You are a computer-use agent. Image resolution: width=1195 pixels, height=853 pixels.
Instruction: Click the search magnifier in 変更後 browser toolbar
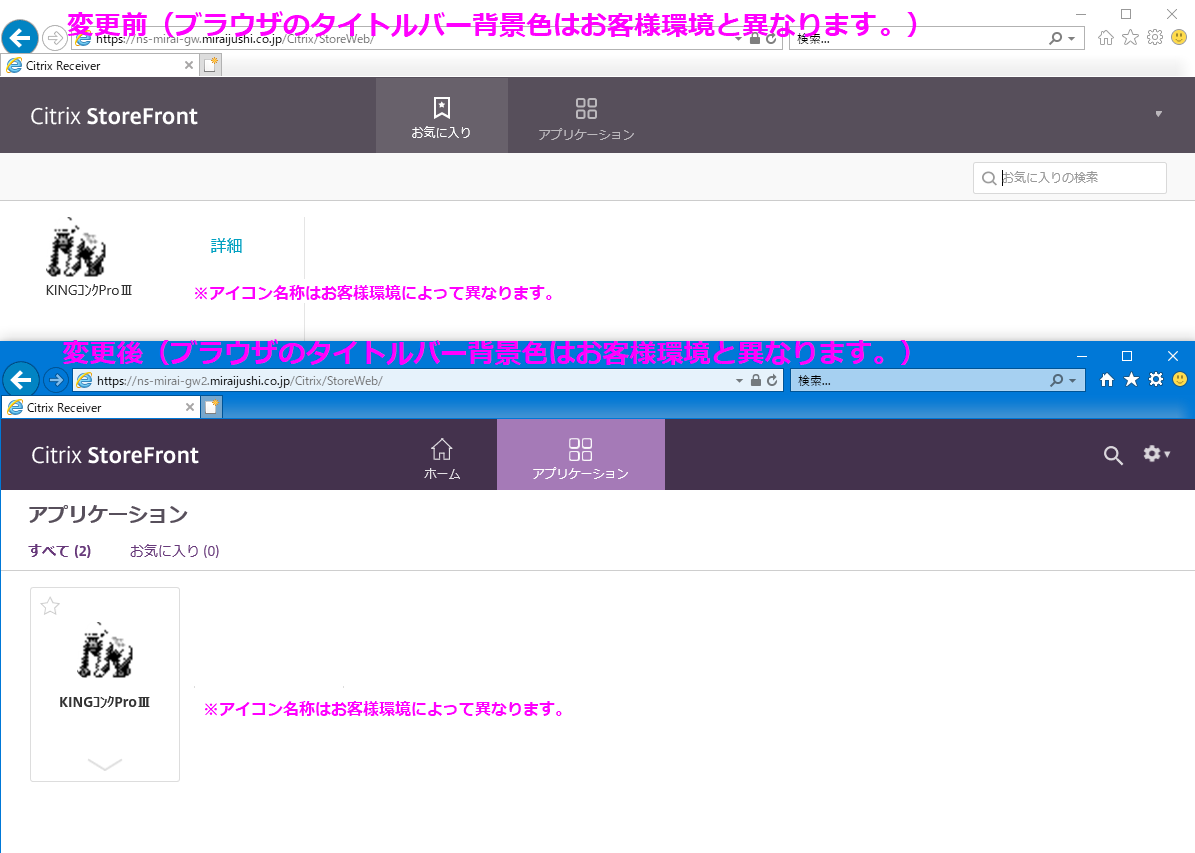pyautogui.click(x=1056, y=380)
